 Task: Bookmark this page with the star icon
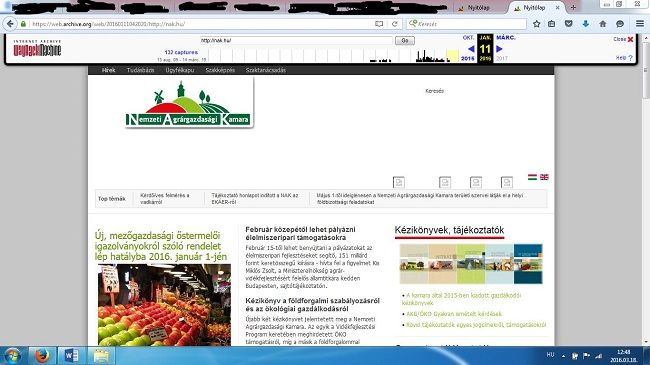pos(536,24)
